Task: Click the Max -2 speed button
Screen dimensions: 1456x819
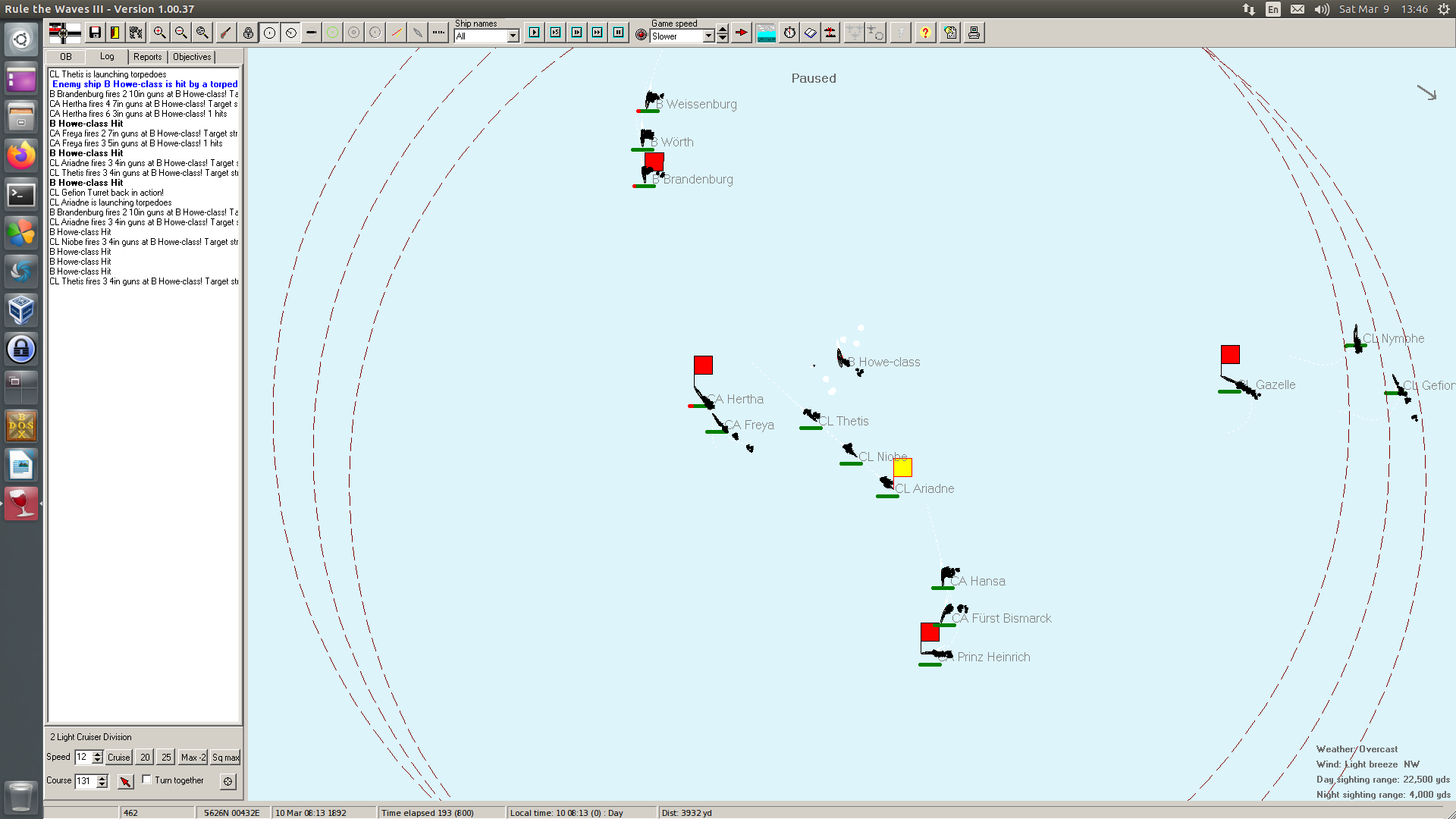Action: [x=193, y=757]
